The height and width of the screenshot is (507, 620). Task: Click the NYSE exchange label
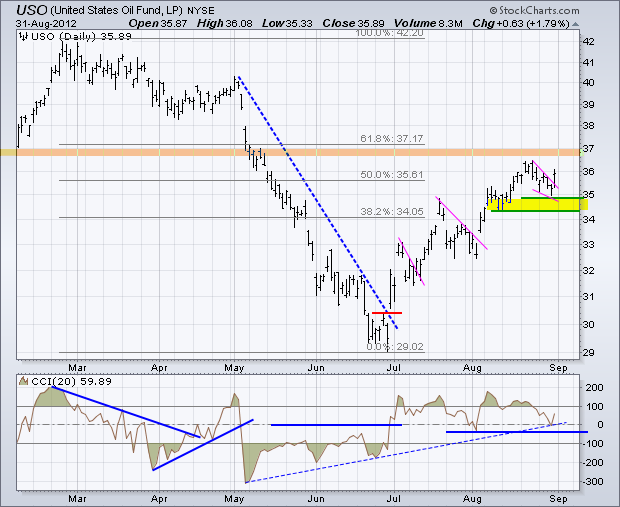[201, 11]
